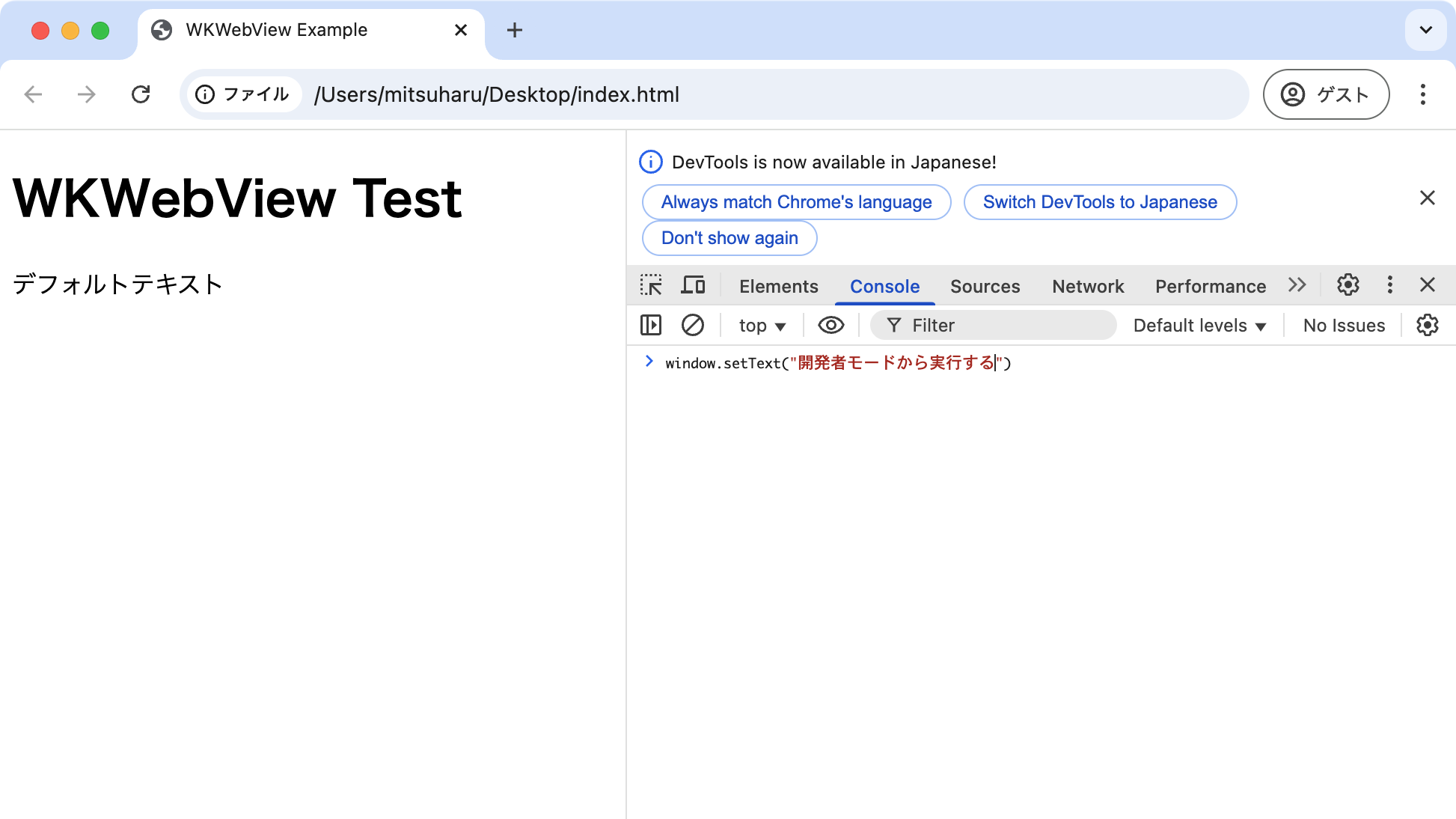This screenshot has height=819, width=1456.
Task: Reload the current page
Action: pos(141,94)
